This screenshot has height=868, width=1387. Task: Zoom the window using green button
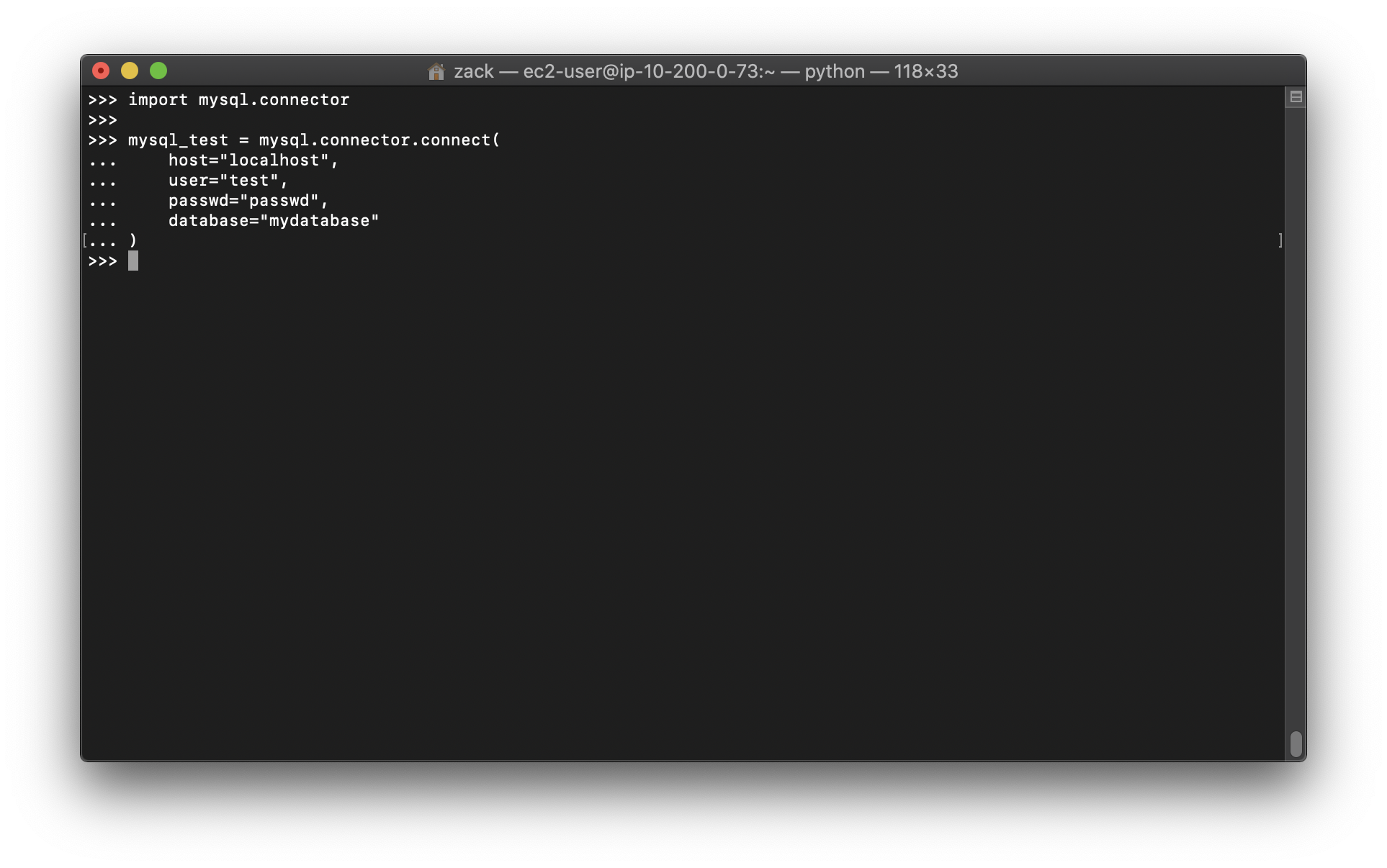tap(158, 71)
